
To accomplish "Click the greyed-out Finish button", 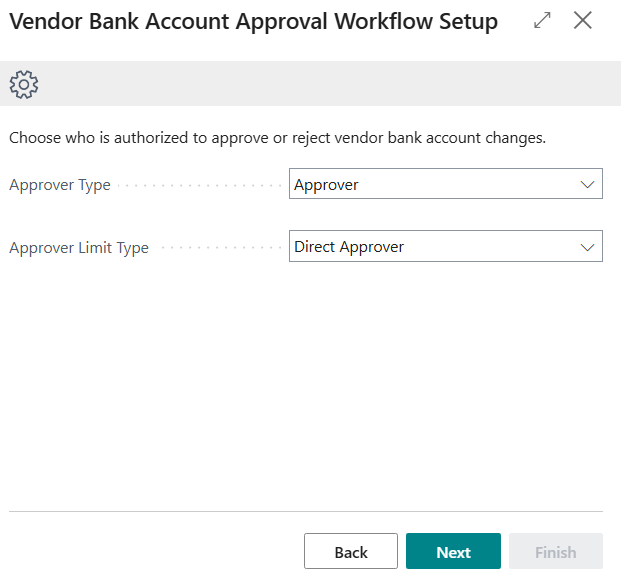I will pyautogui.click(x=555, y=552).
